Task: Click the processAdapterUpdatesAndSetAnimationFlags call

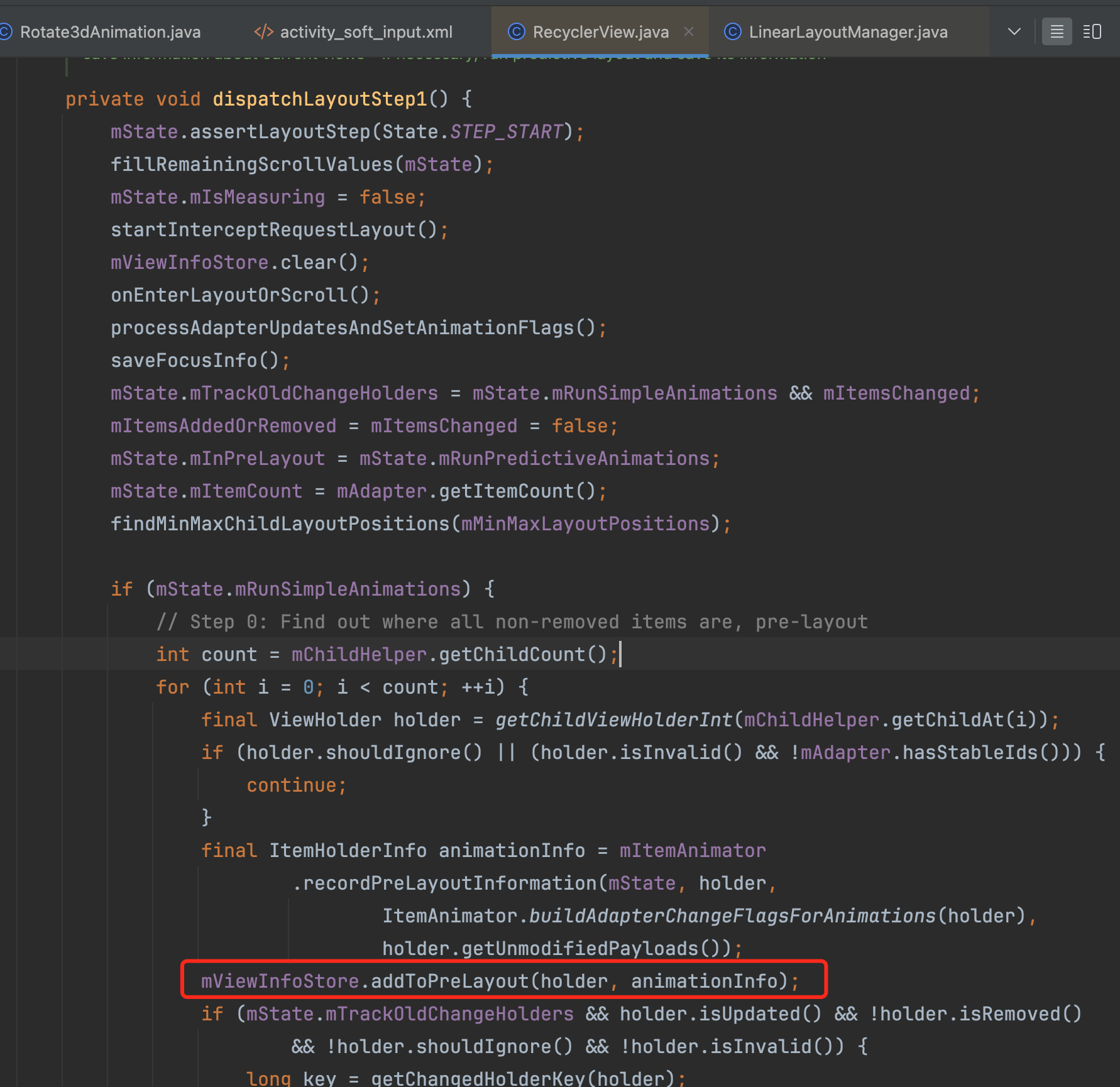Action: click(343, 328)
